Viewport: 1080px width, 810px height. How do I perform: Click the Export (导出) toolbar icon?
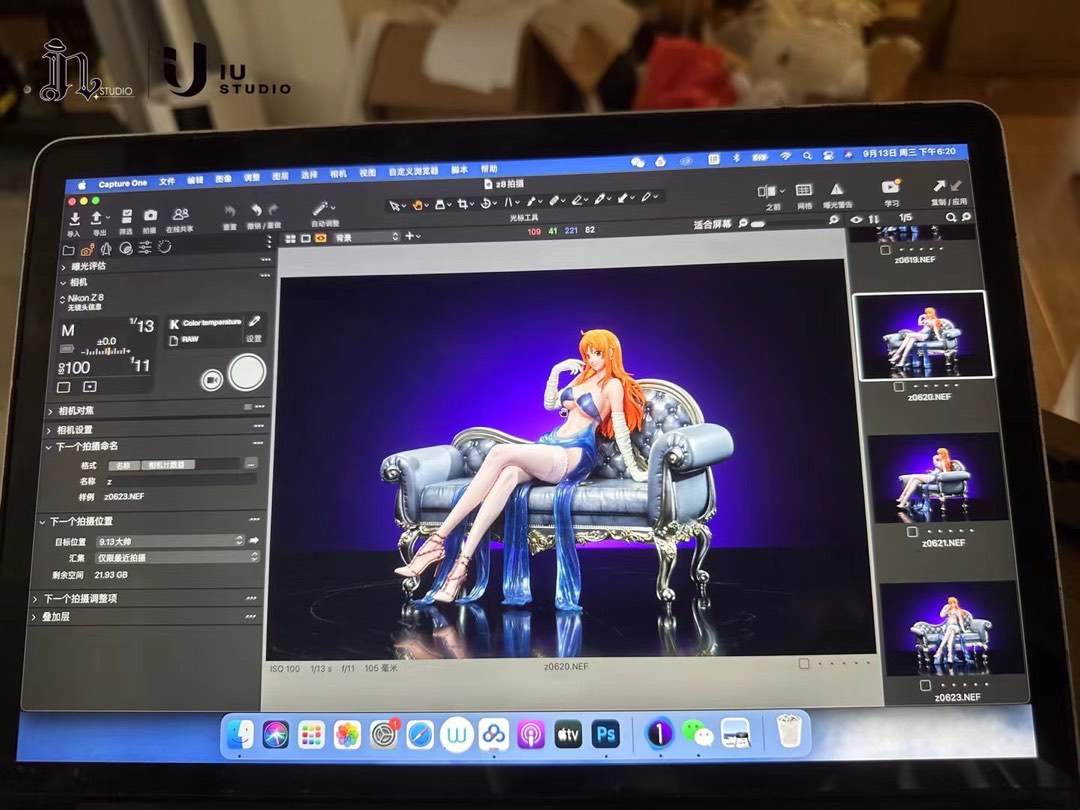point(97,218)
